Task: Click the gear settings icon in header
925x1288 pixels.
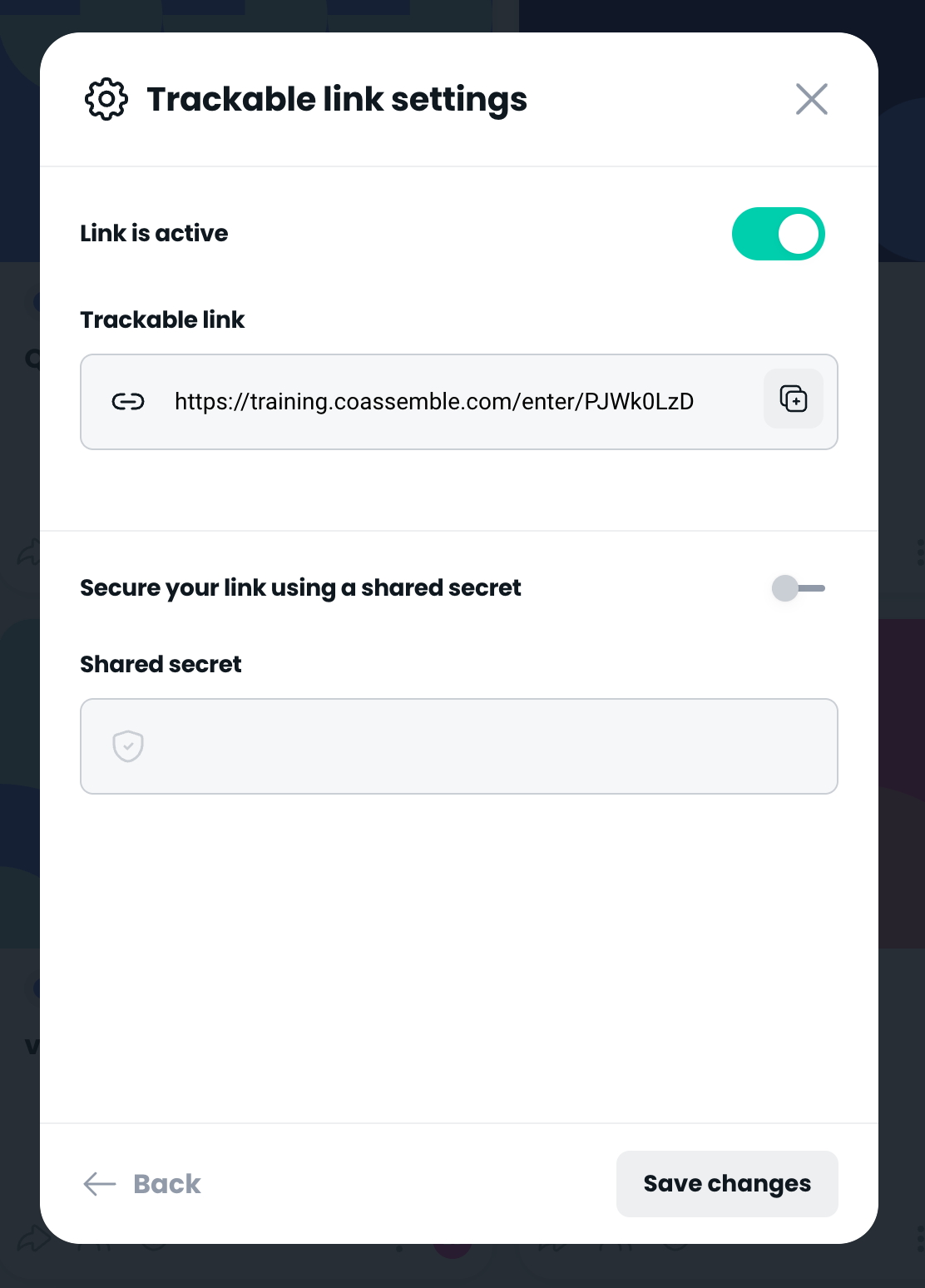Action: (106, 100)
